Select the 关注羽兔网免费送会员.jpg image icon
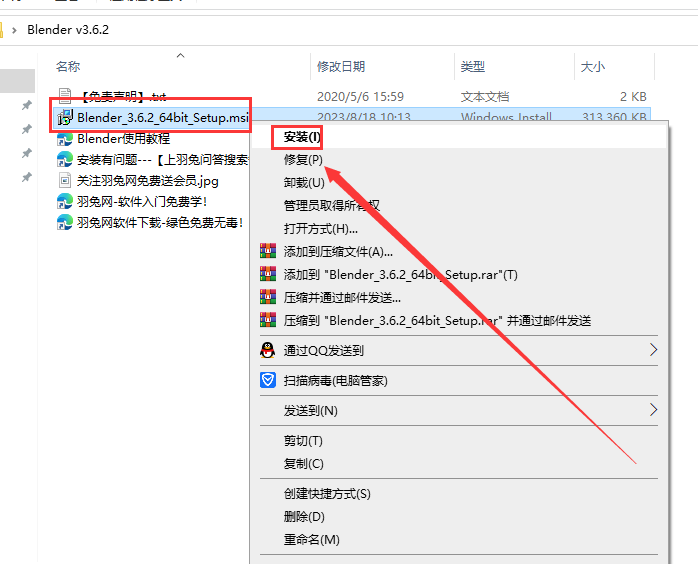 click(66, 181)
